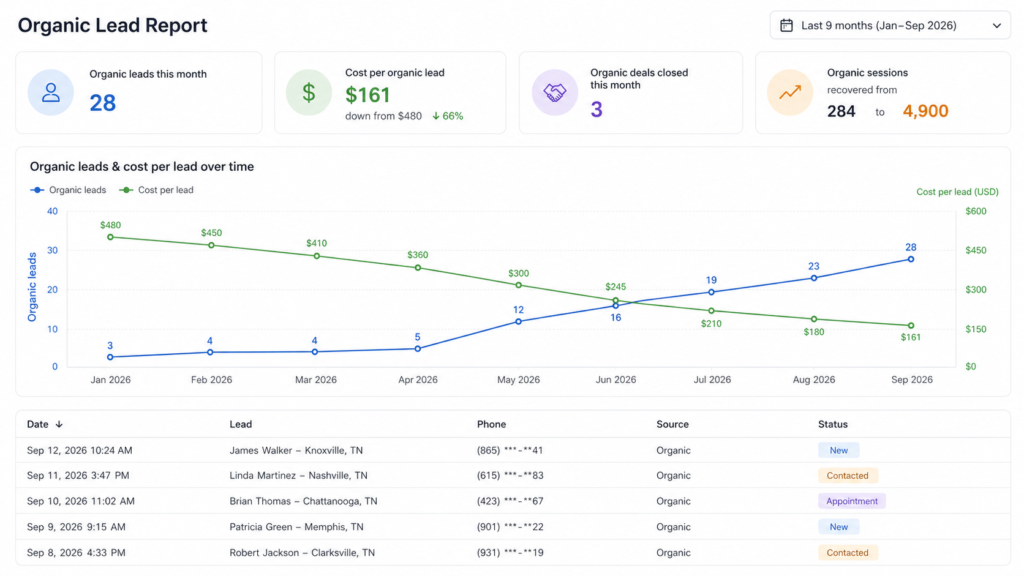The height and width of the screenshot is (576, 1024).
Task: Click the date Sep 9, 2026 9:15 AM
Action: click(76, 527)
